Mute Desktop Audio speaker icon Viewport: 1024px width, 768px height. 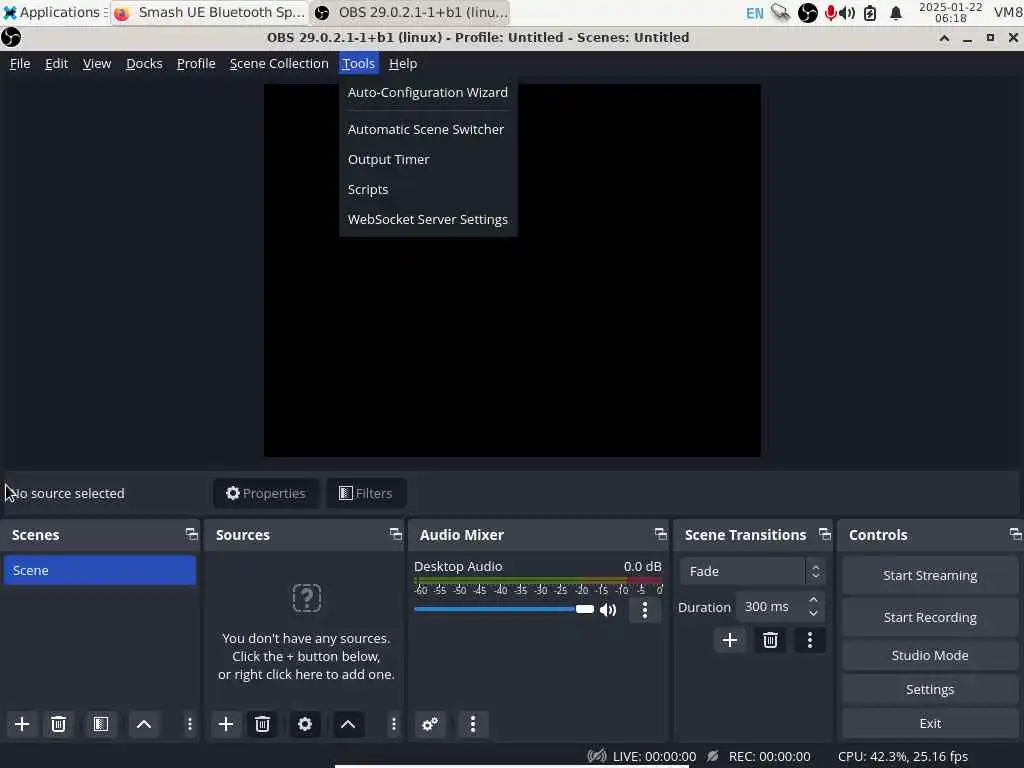[x=608, y=610]
